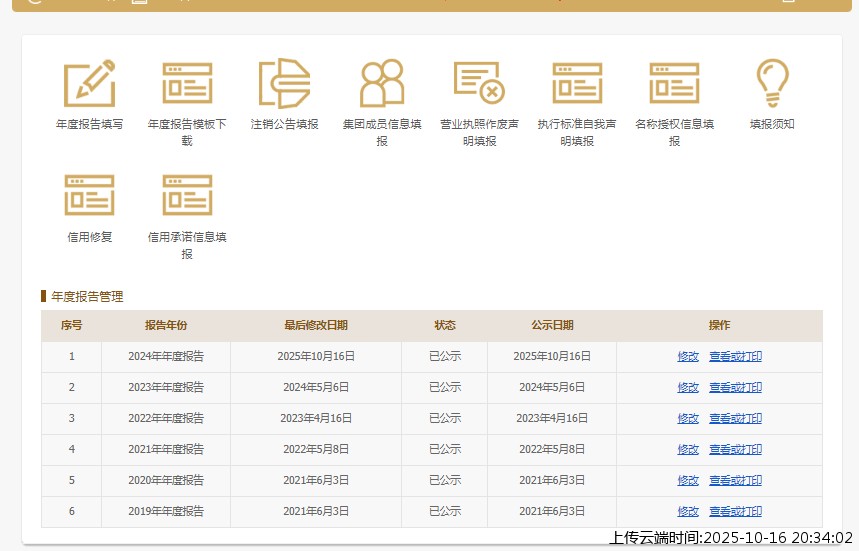The width and height of the screenshot is (859, 551).
Task: Click the 报告年份 column header
Action: [166, 326]
